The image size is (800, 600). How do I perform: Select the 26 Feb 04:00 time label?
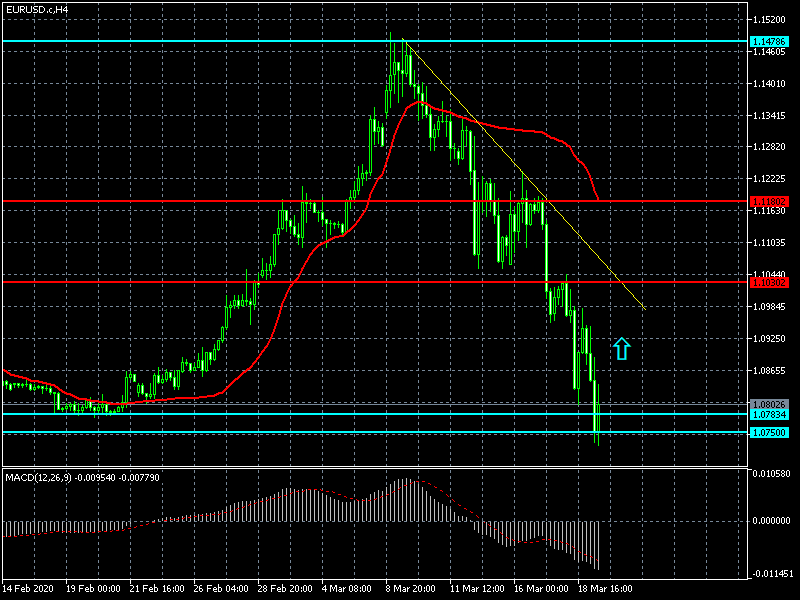point(221,589)
